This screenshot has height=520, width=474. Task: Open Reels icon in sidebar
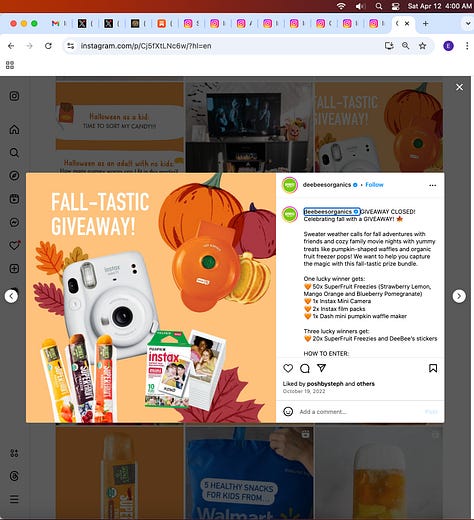pos(14,199)
